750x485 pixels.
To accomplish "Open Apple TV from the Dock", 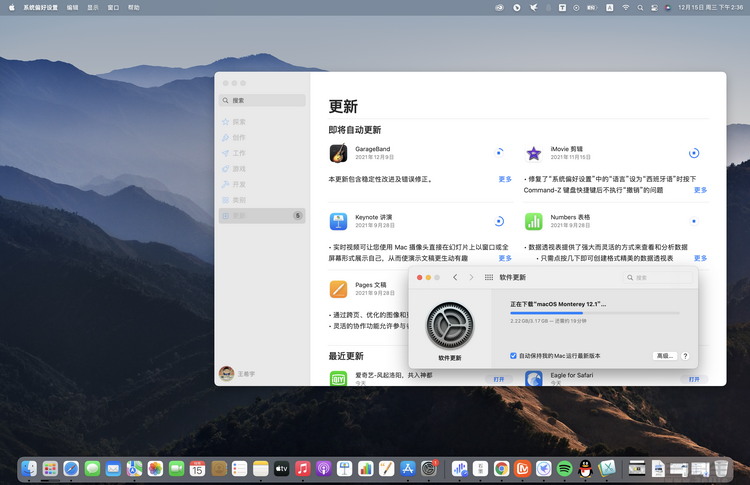I will pos(281,469).
